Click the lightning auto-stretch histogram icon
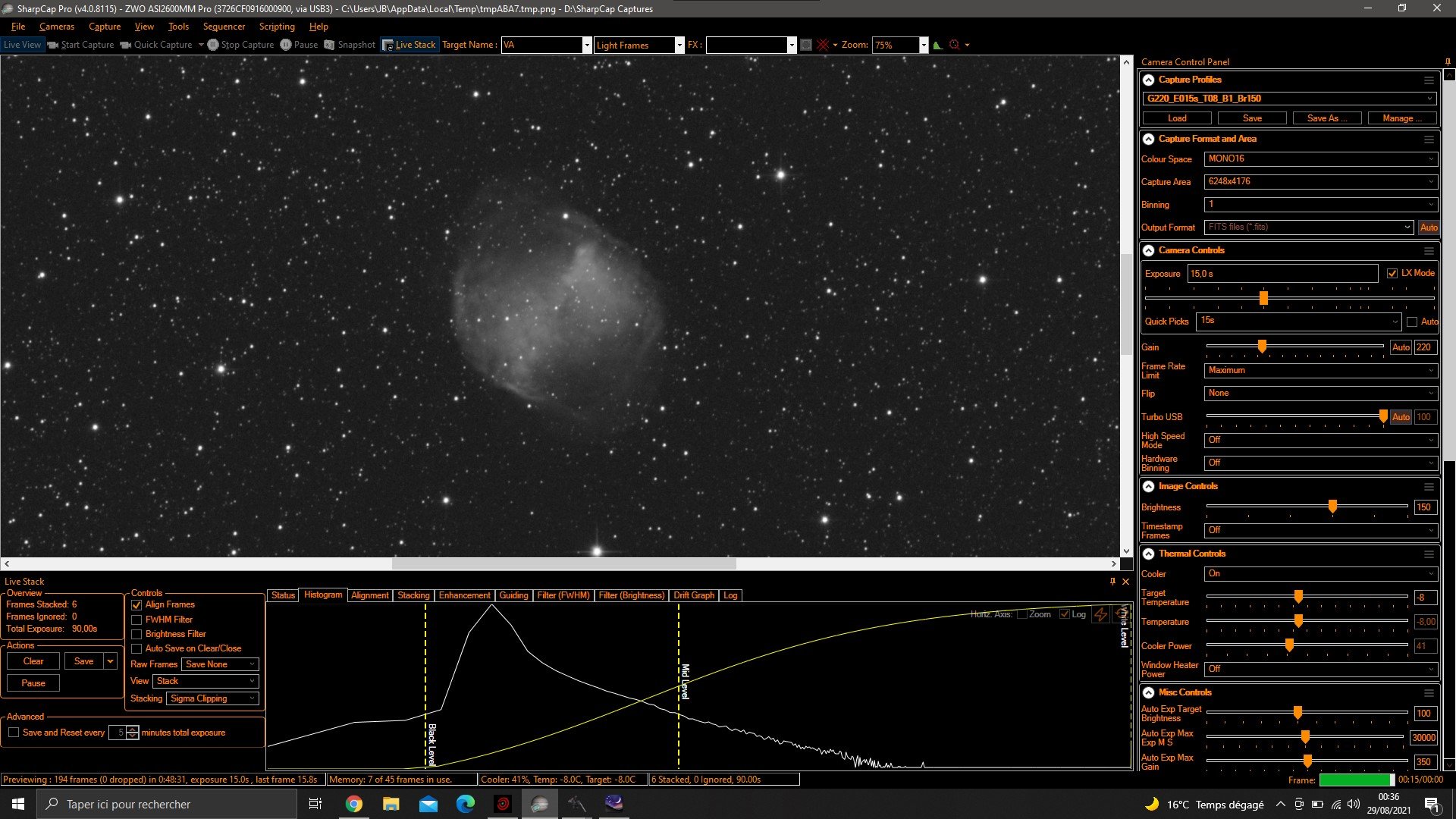Viewport: 1456px width, 819px height. [x=1101, y=614]
